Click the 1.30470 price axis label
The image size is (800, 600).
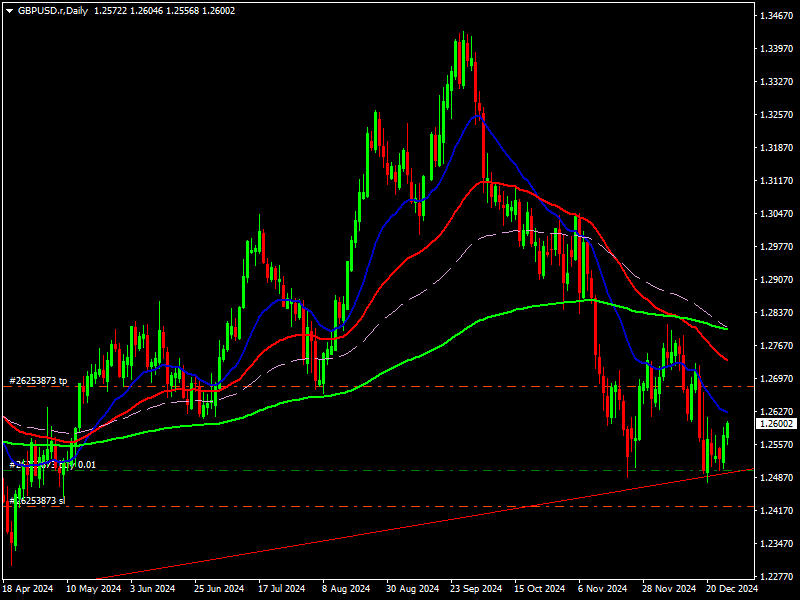776,214
